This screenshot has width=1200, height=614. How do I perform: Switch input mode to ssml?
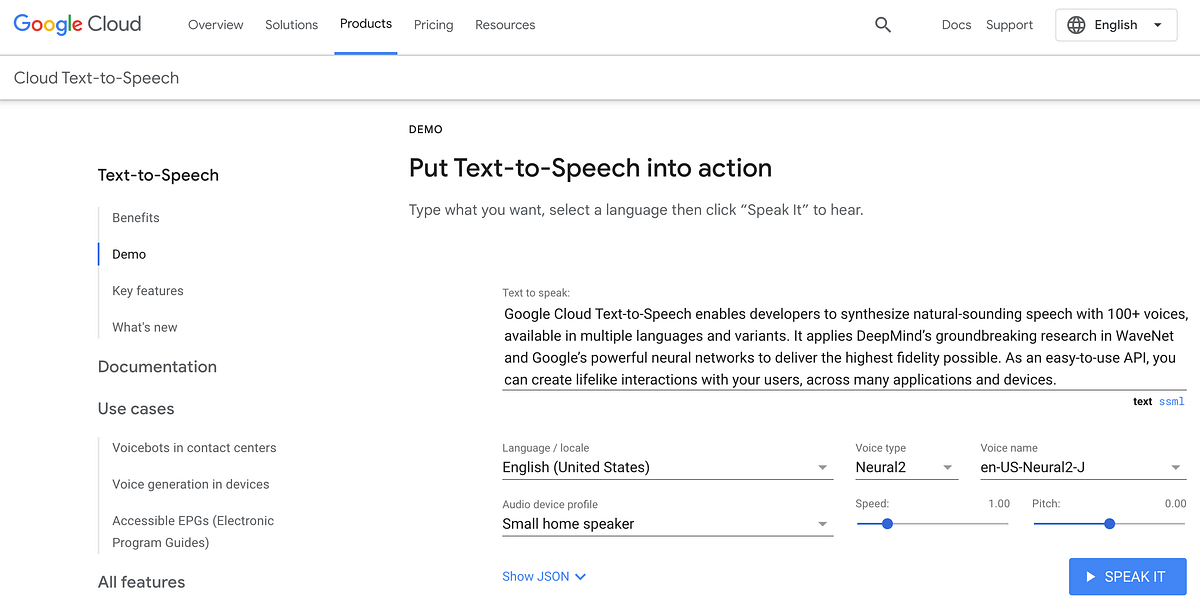(1172, 402)
